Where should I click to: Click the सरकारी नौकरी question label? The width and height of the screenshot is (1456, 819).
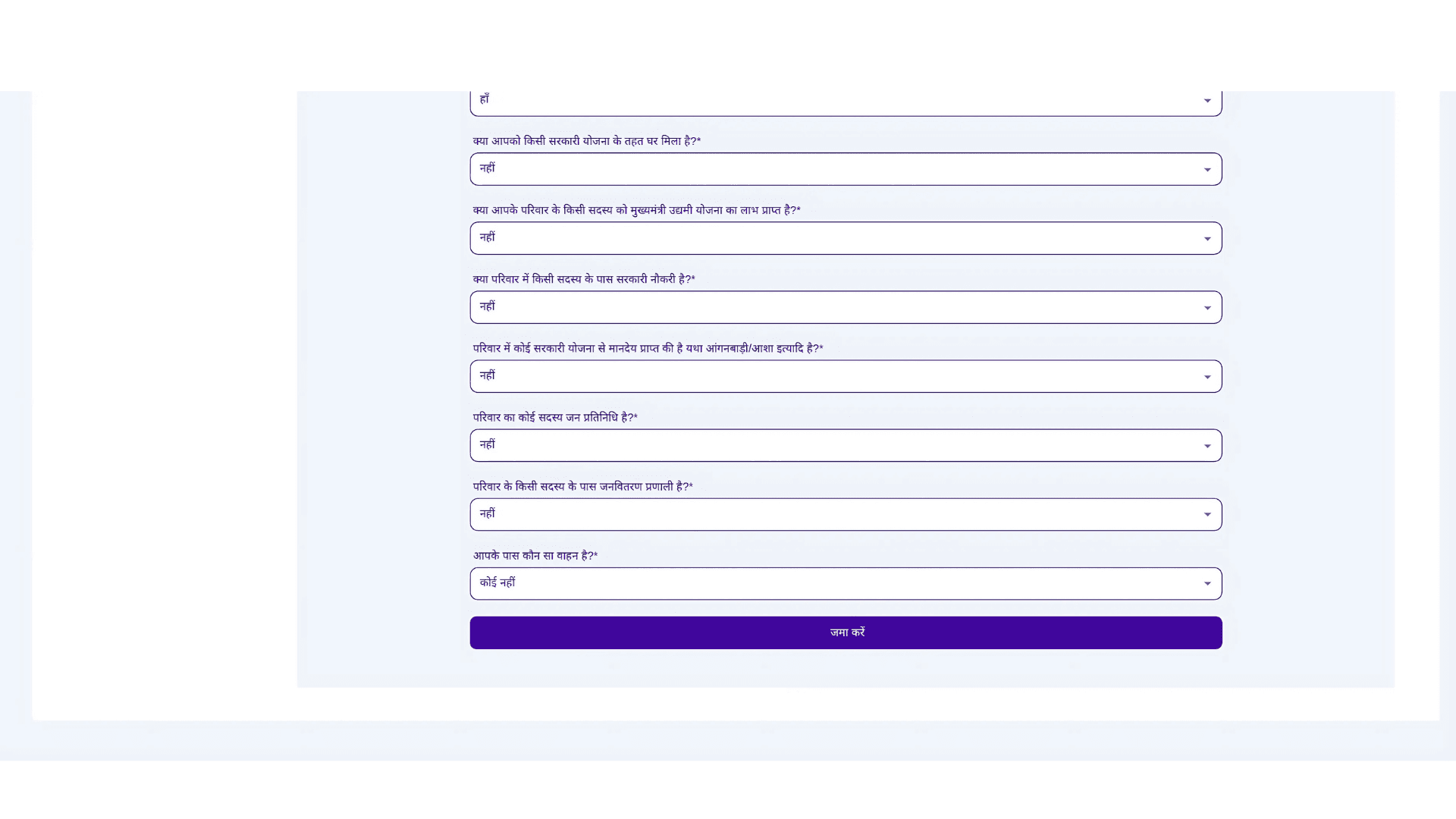583,279
